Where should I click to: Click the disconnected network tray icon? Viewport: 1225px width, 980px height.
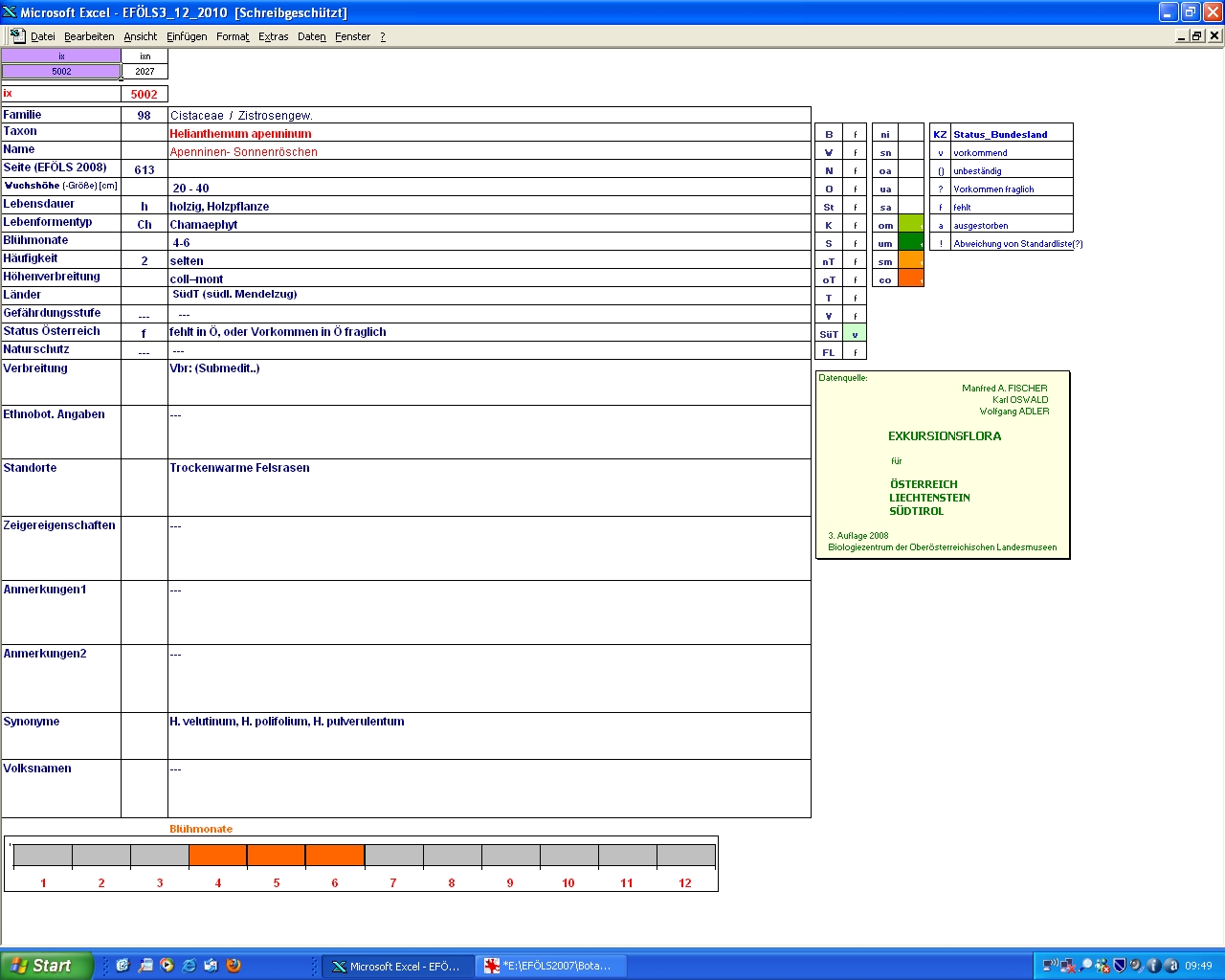tap(1067, 966)
